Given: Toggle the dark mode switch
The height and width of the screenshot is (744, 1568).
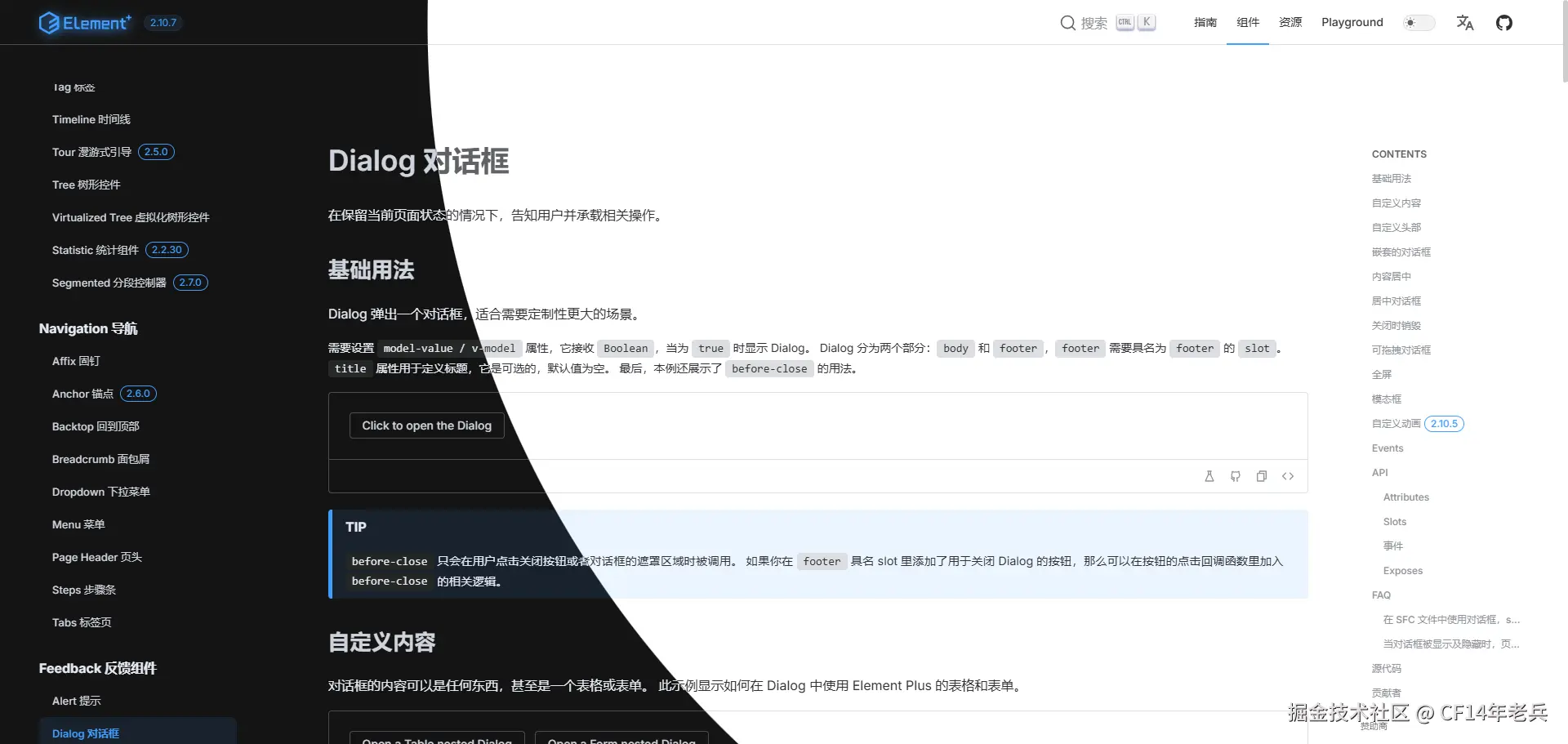Looking at the screenshot, I should 1419,22.
